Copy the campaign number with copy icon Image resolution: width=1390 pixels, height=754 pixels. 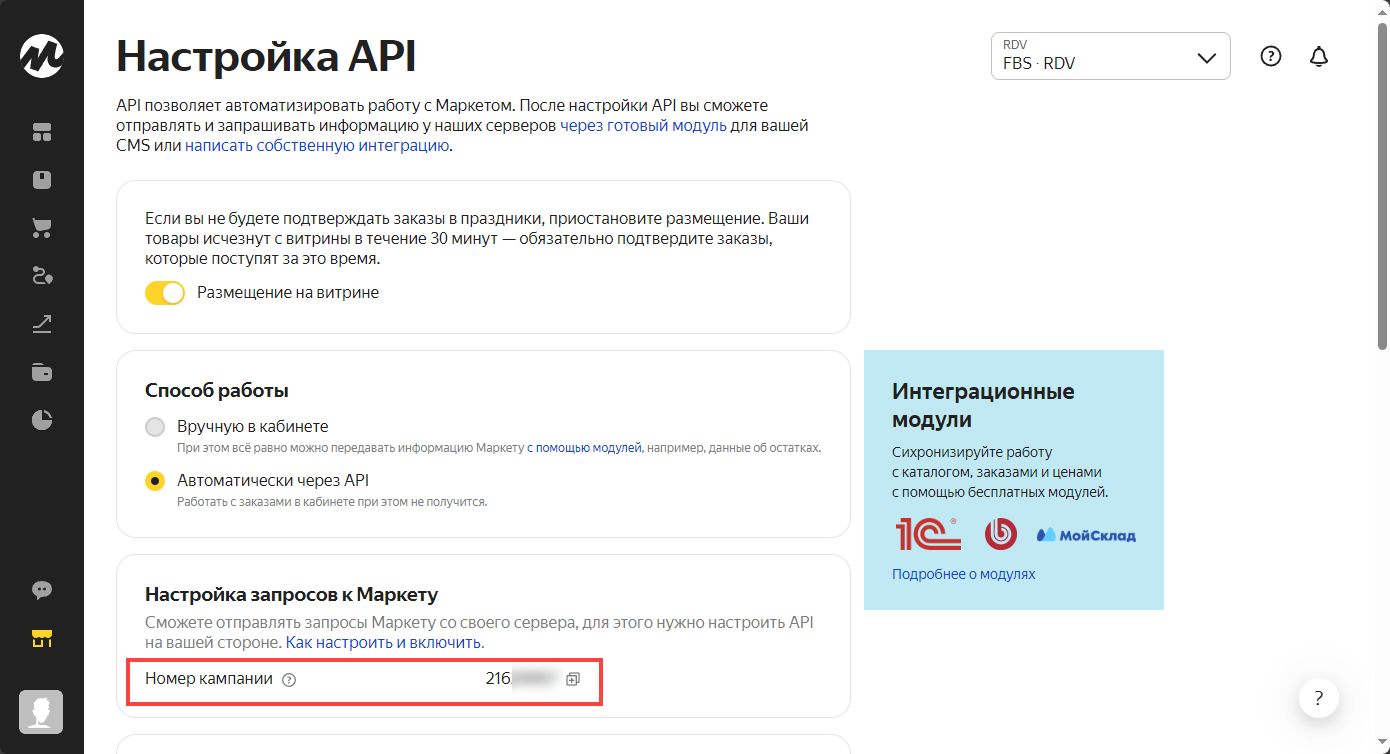coord(573,679)
